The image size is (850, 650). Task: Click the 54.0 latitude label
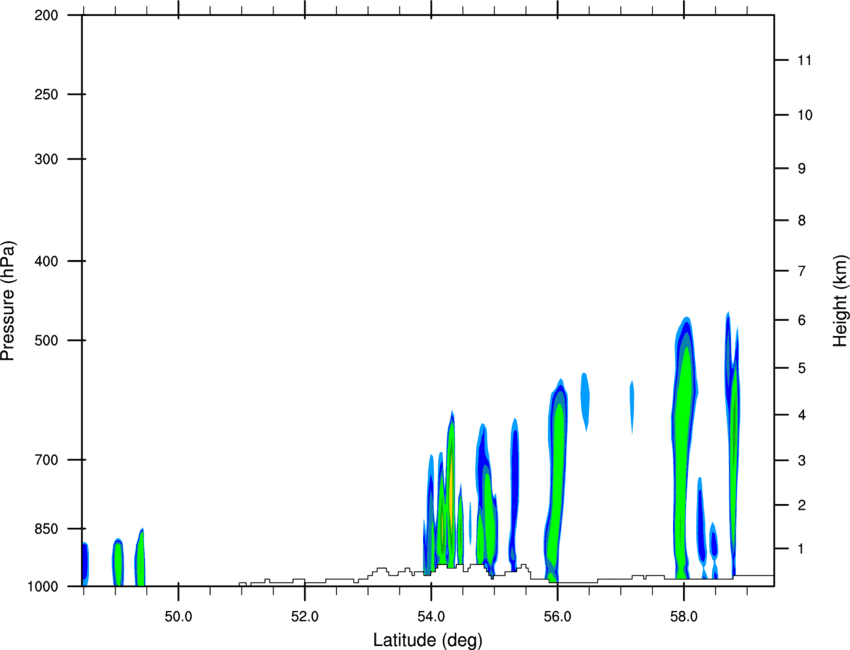(x=431, y=616)
